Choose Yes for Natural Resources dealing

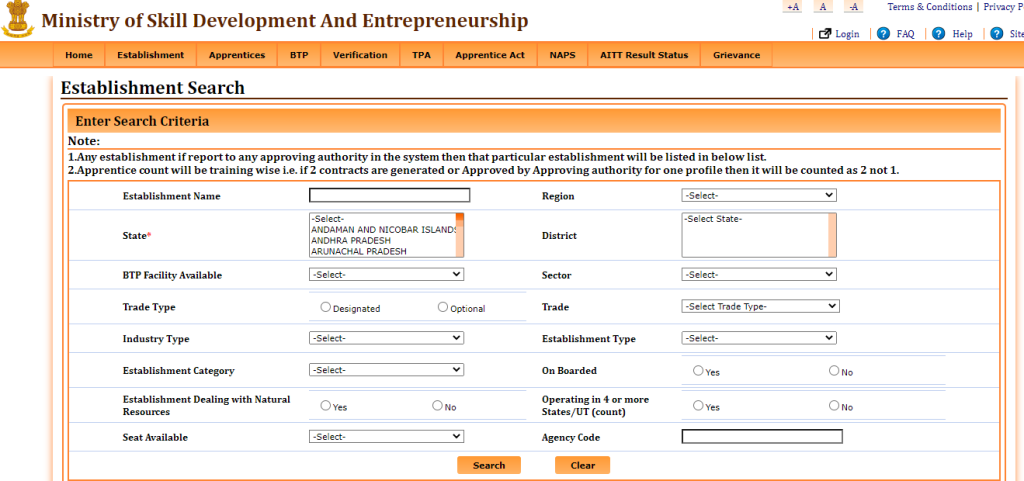coord(326,405)
